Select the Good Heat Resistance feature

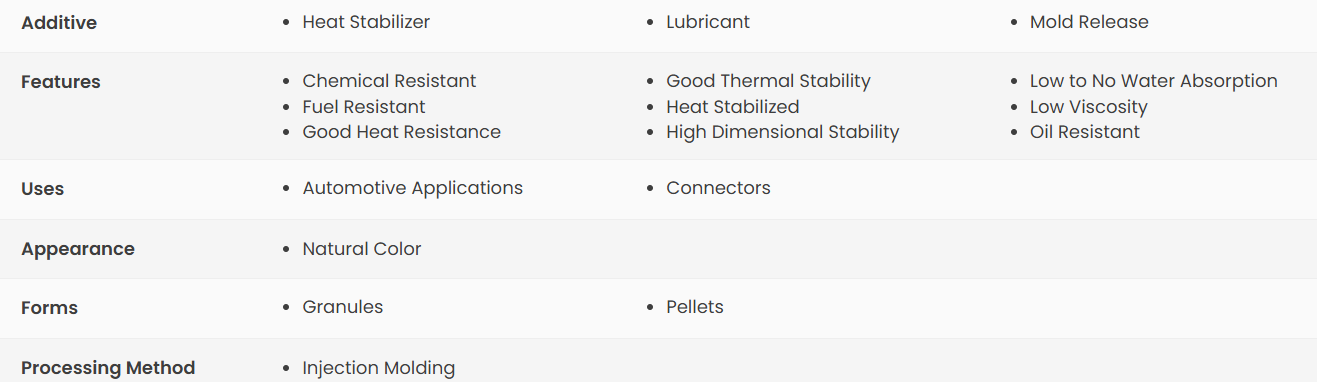(x=402, y=132)
